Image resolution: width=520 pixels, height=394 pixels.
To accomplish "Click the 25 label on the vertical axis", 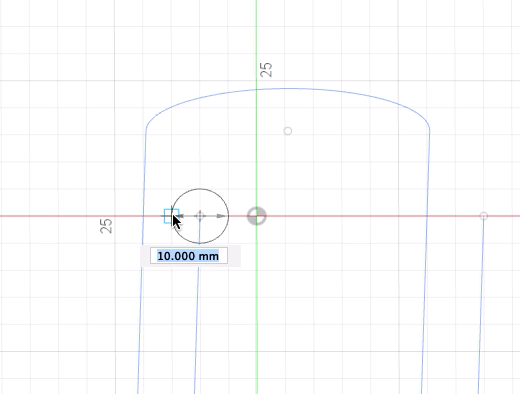I will pyautogui.click(x=266, y=70).
